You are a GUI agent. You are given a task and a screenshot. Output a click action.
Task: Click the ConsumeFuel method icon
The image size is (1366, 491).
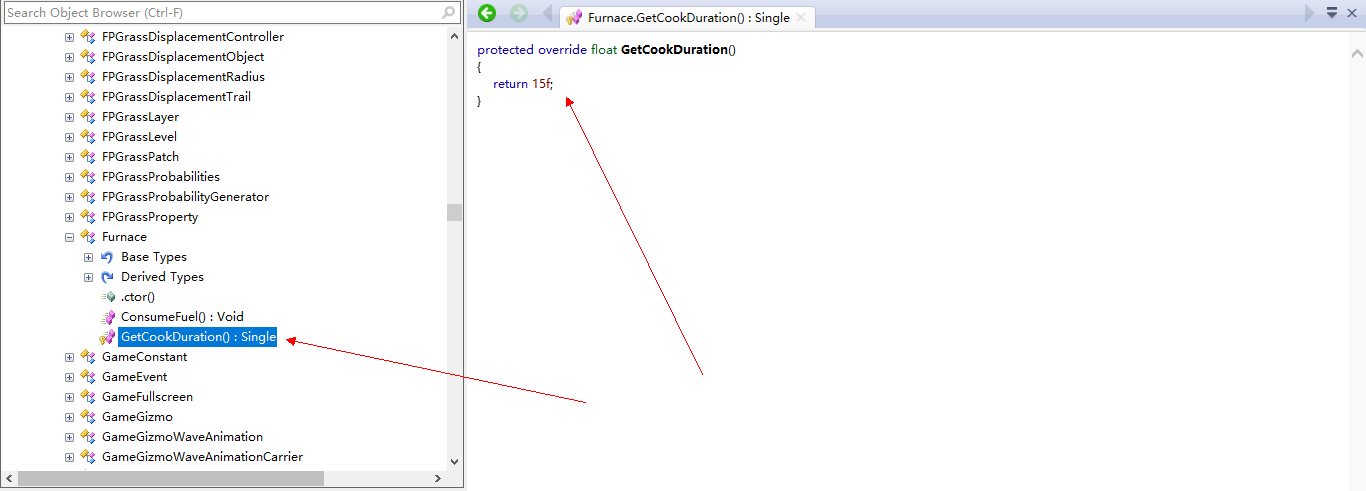pyautogui.click(x=107, y=317)
